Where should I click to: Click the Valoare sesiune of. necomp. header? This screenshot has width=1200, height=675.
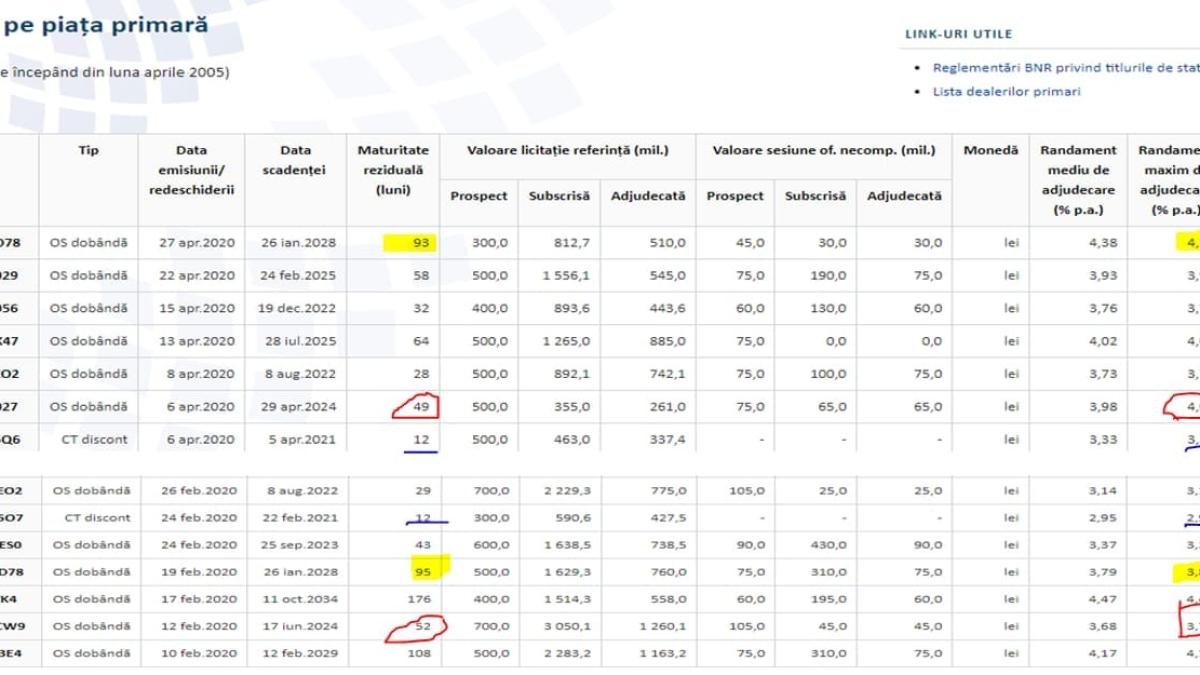[x=823, y=150]
